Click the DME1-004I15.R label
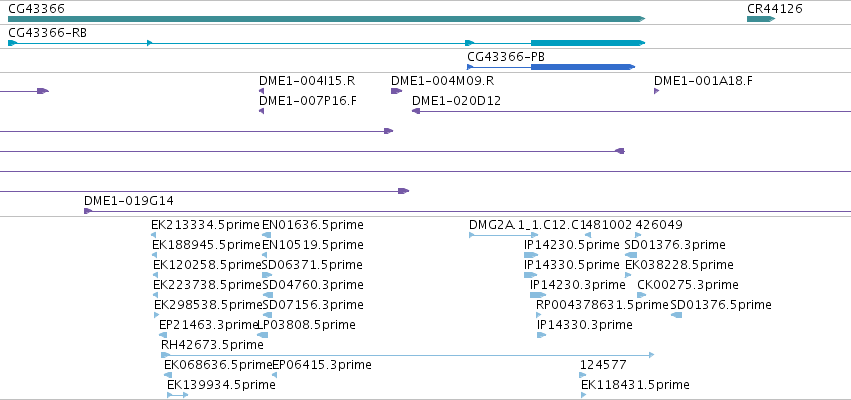The height and width of the screenshot is (400, 851). [x=307, y=81]
